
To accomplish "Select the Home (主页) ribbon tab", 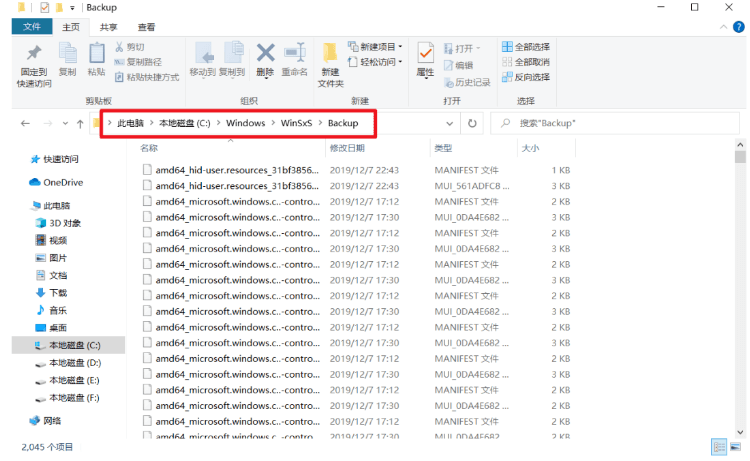I will (x=71, y=27).
